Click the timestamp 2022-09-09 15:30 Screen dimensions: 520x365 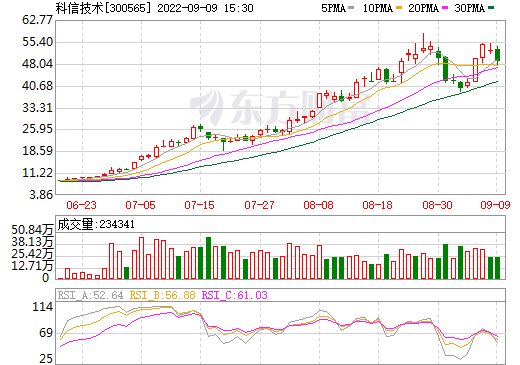click(205, 8)
